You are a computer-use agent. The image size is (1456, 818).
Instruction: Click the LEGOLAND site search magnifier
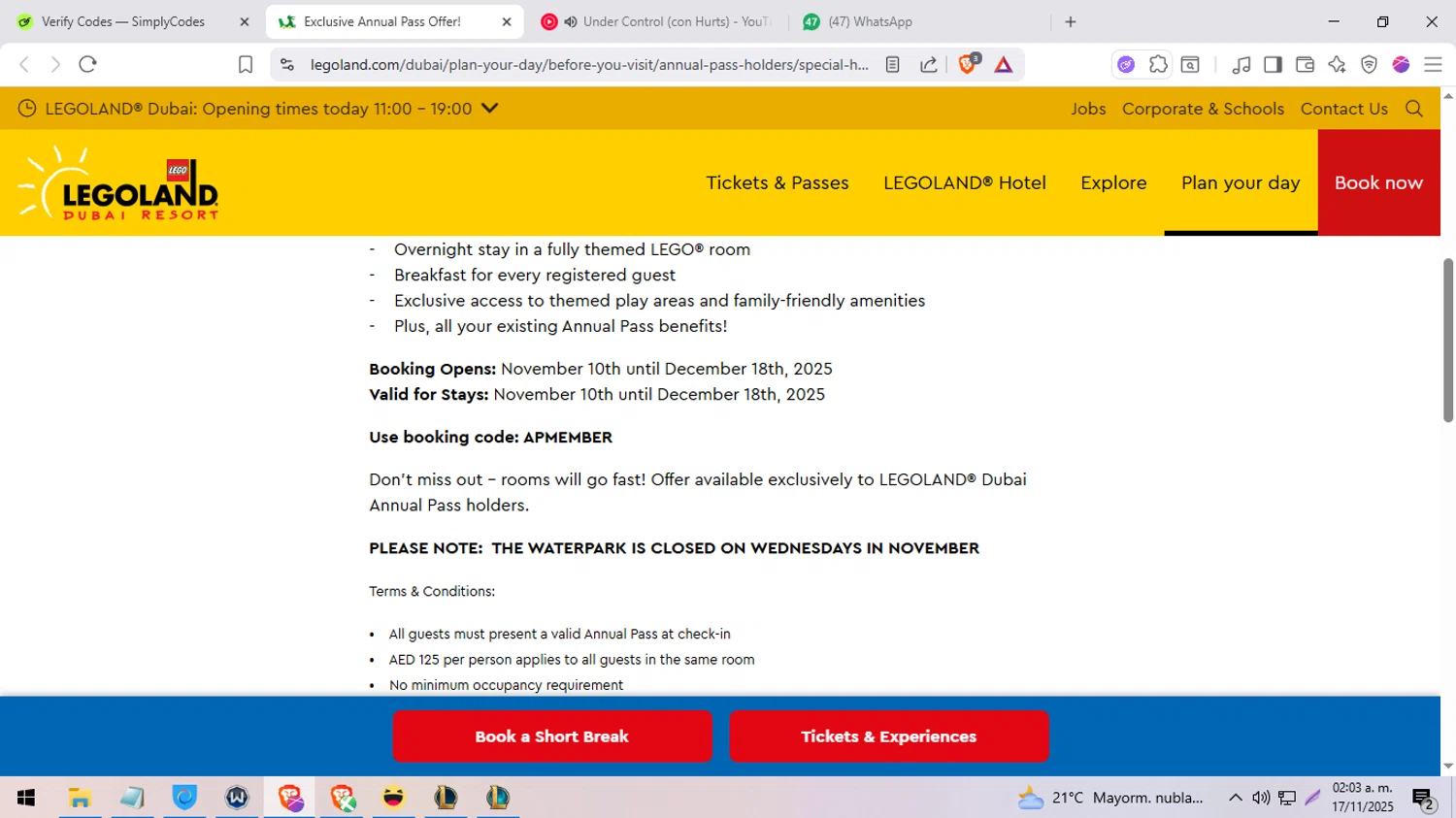1414,109
